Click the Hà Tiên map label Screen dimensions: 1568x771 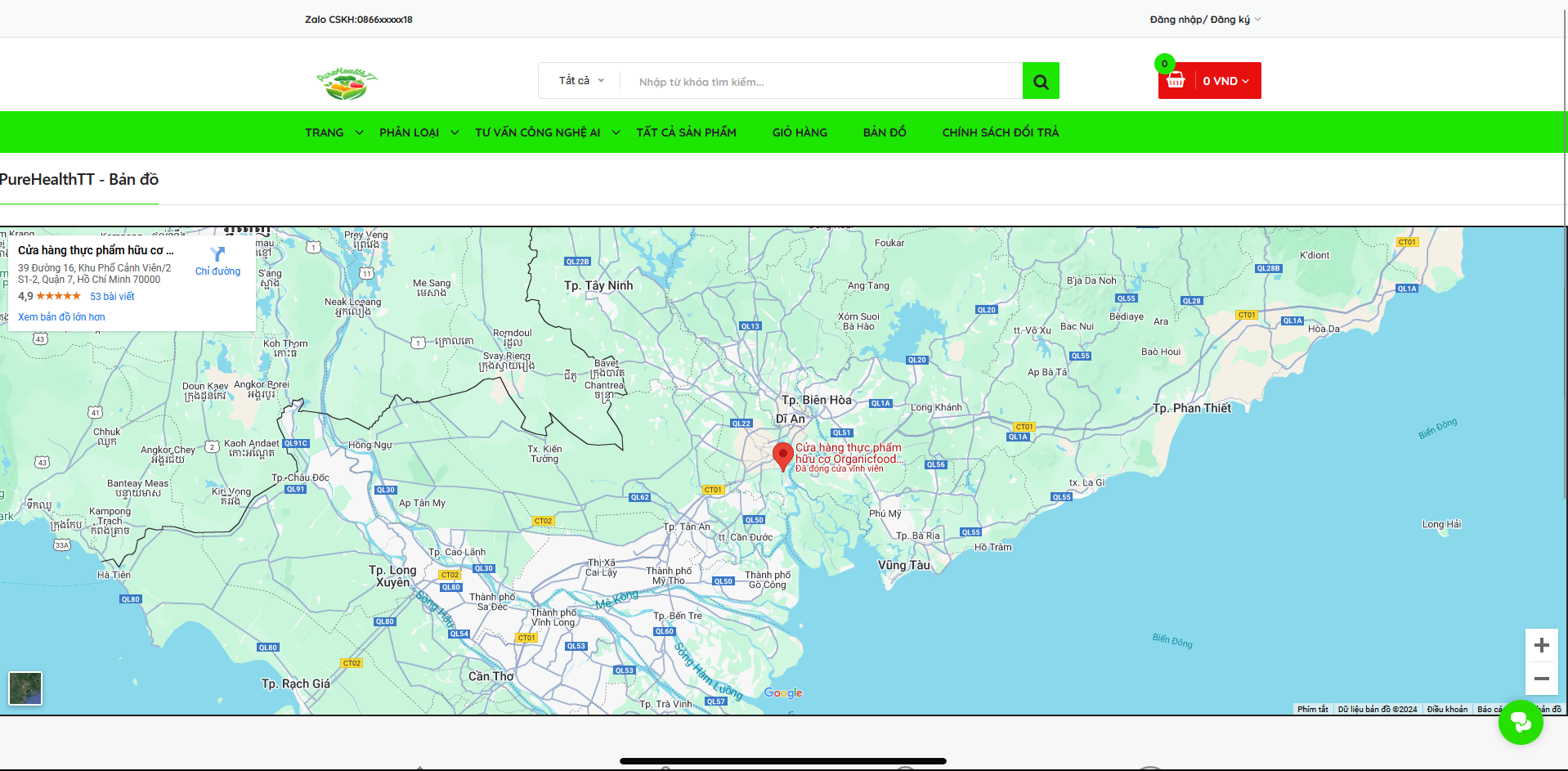point(114,575)
